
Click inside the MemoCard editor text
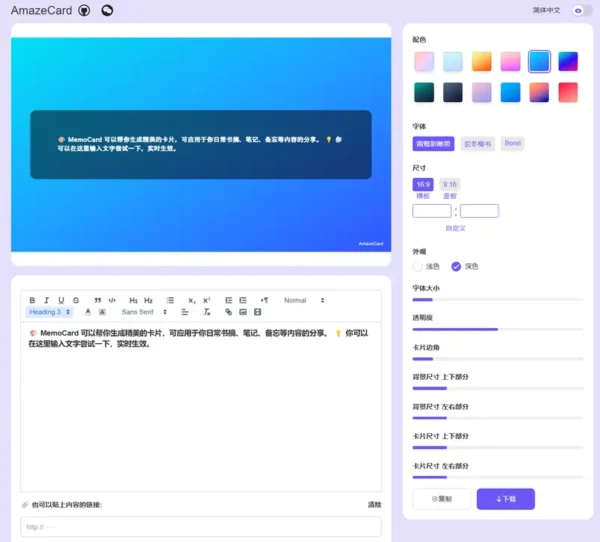point(198,338)
